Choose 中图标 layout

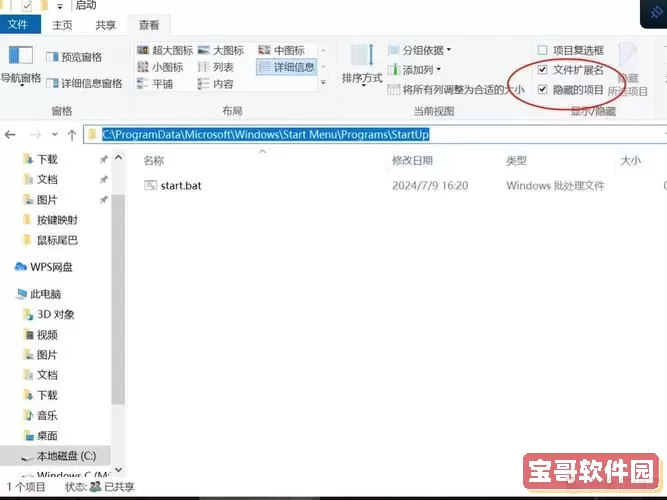(x=282, y=50)
